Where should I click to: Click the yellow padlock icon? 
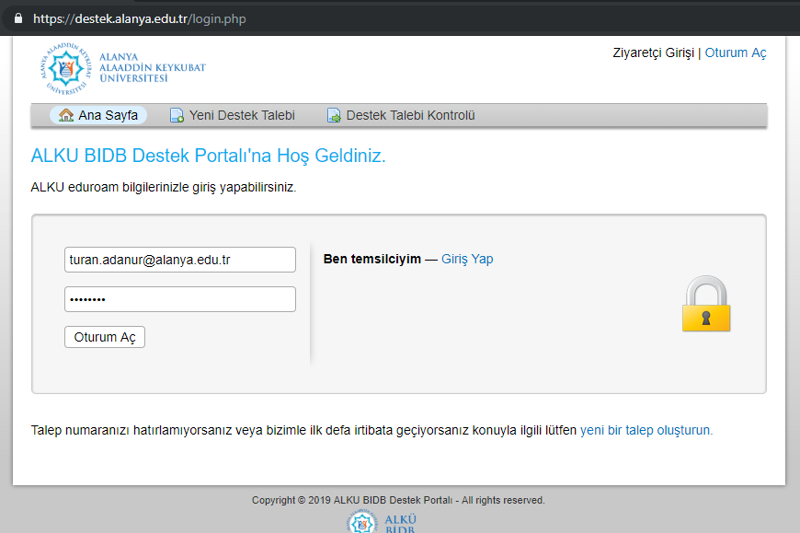706,303
